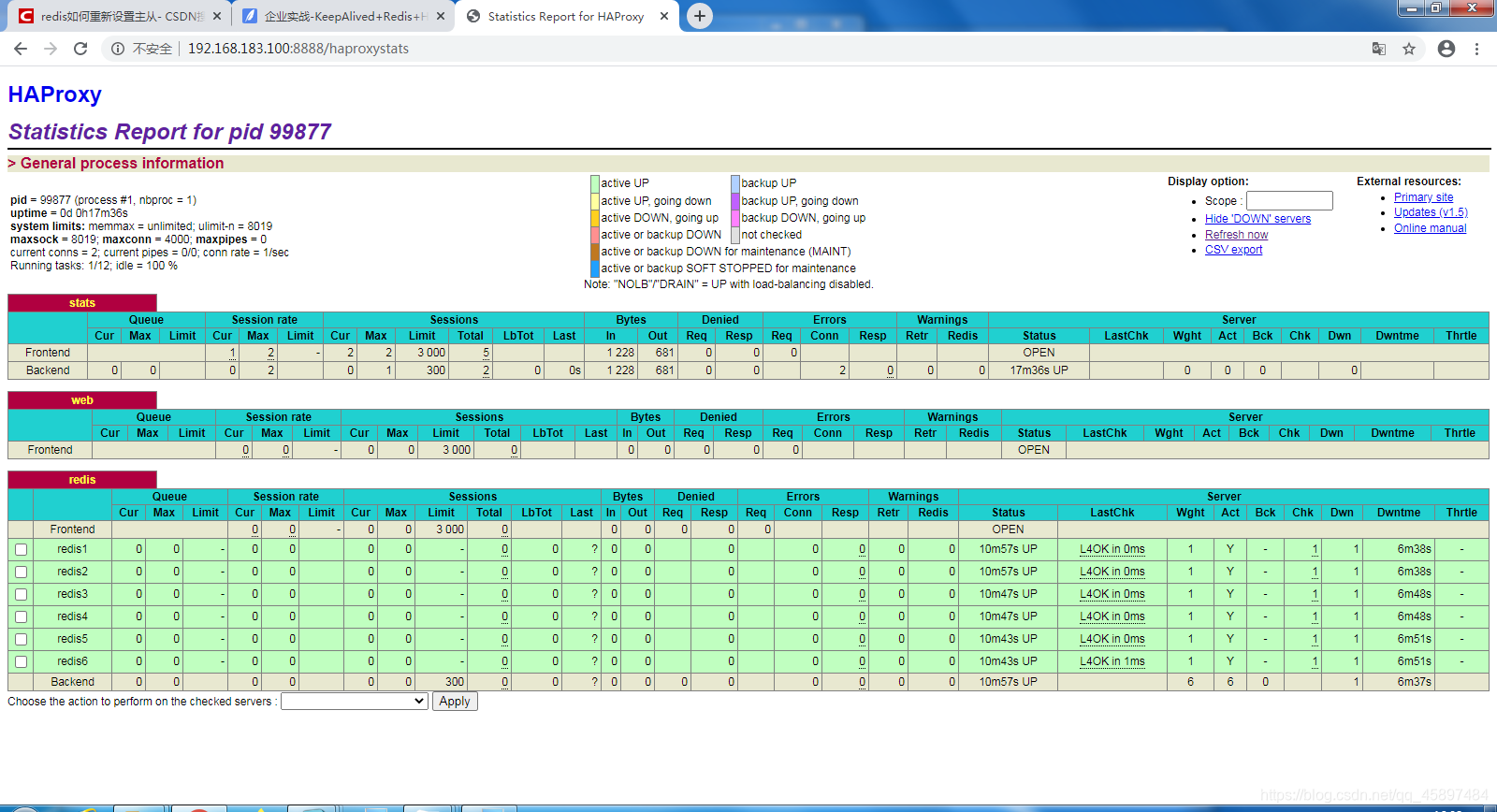The height and width of the screenshot is (812, 1497).
Task: Go back with the browser back arrow
Action: point(21,49)
